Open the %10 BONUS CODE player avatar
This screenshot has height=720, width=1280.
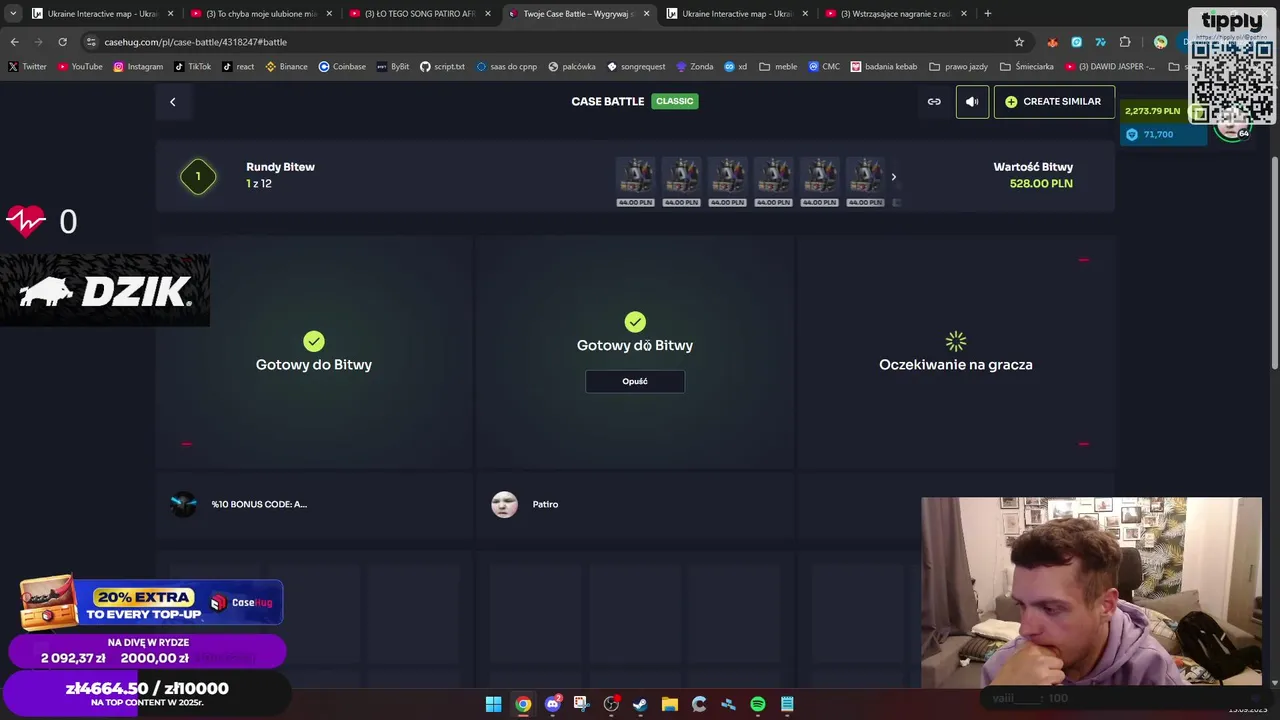[184, 504]
